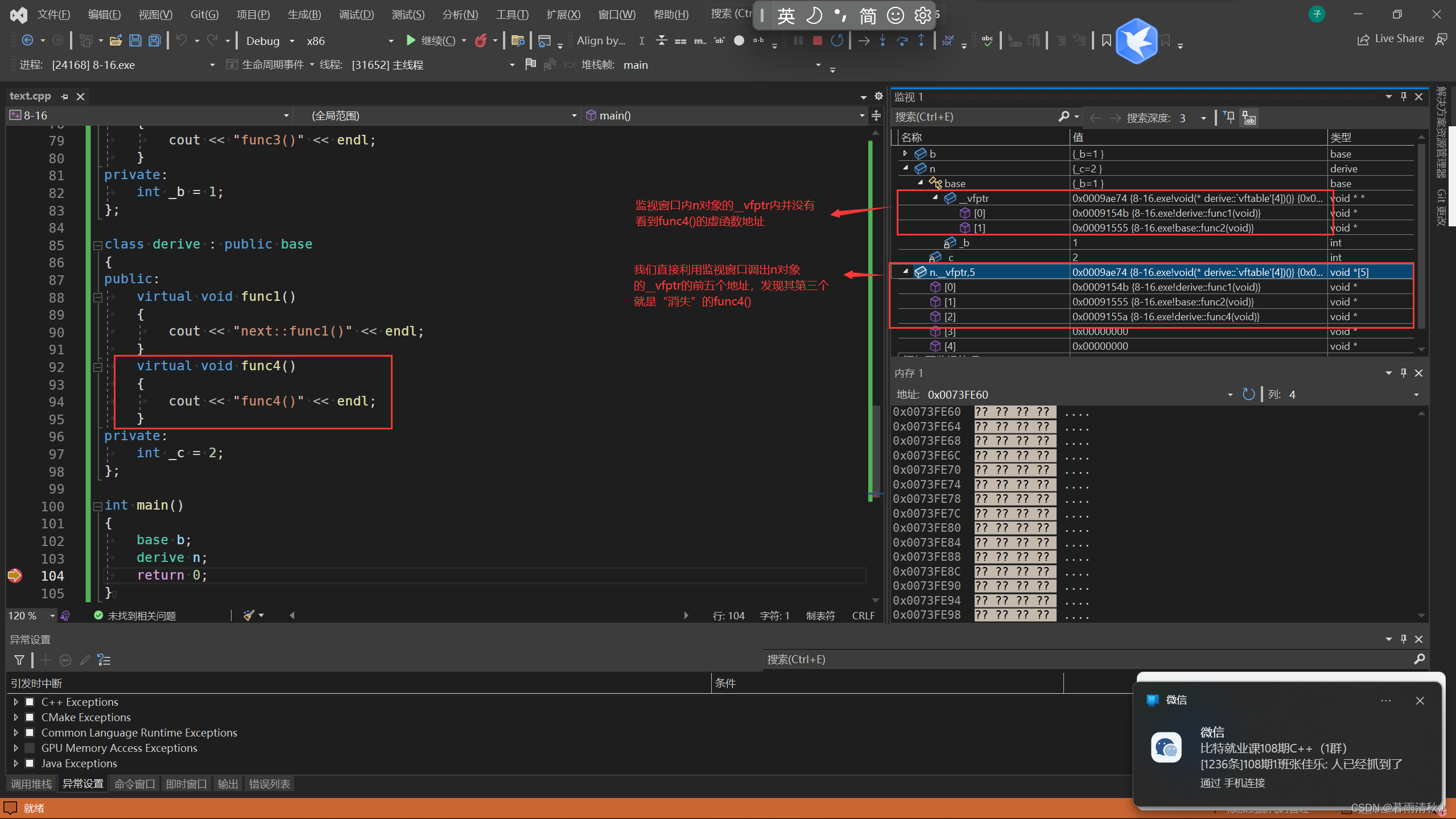Click the IME emoji smiley icon
Image resolution: width=1456 pixels, height=819 pixels.
[895, 15]
